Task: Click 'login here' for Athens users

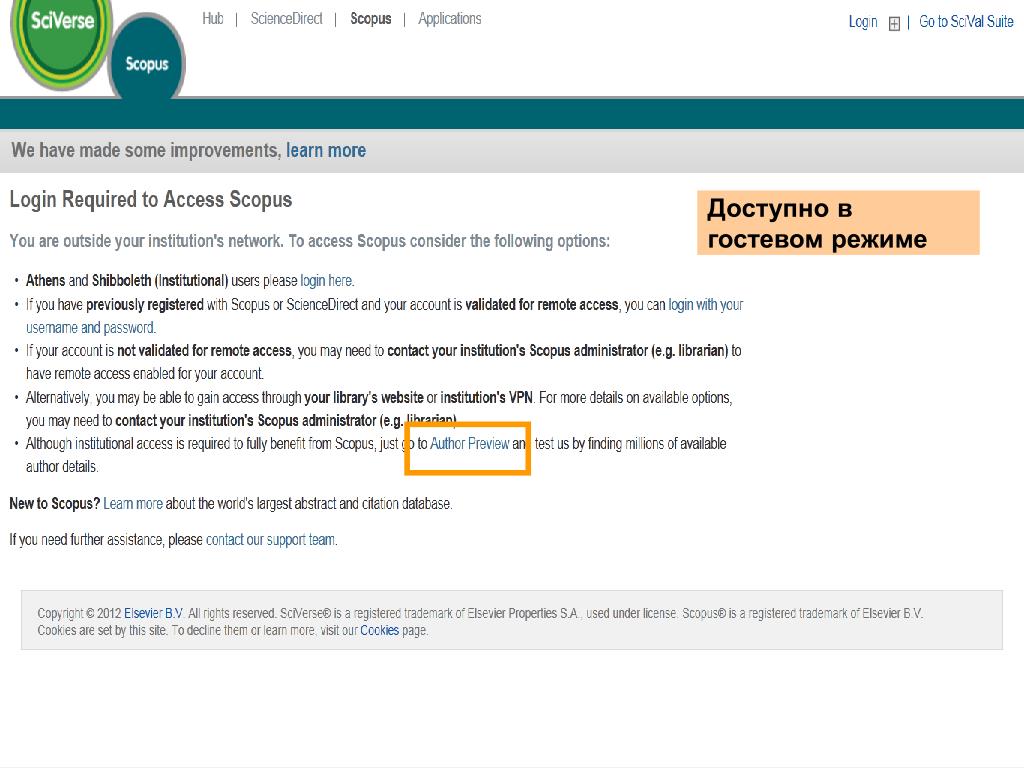Action: click(x=327, y=281)
